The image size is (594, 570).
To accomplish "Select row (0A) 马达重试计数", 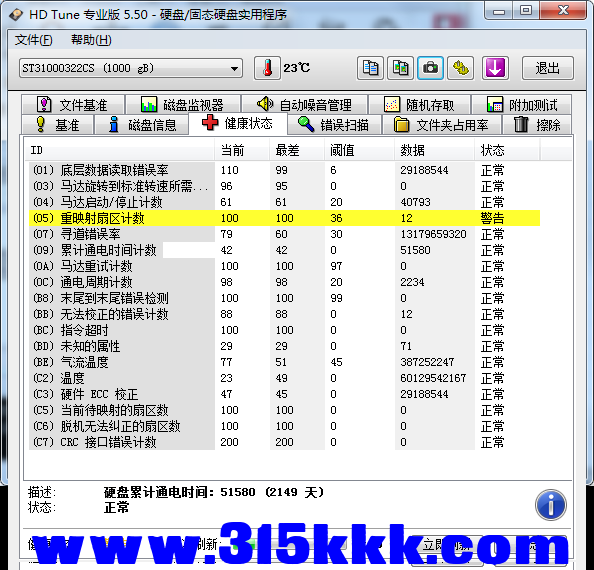I will [x=284, y=266].
